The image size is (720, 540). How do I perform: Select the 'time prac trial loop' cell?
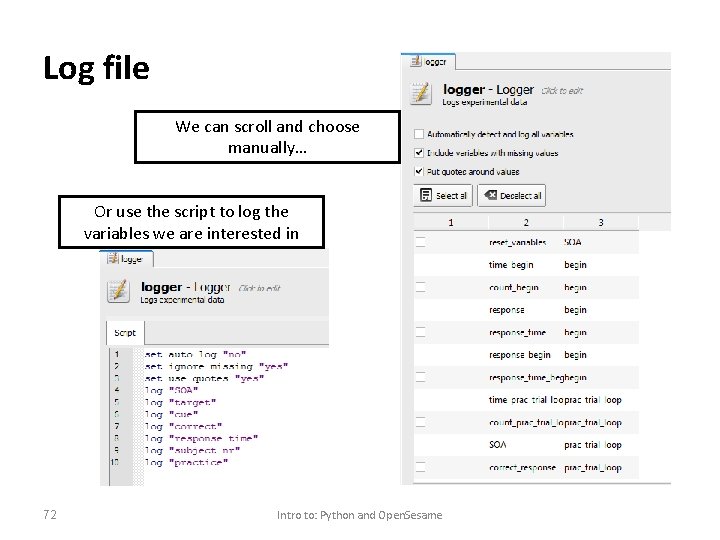tap(526, 400)
